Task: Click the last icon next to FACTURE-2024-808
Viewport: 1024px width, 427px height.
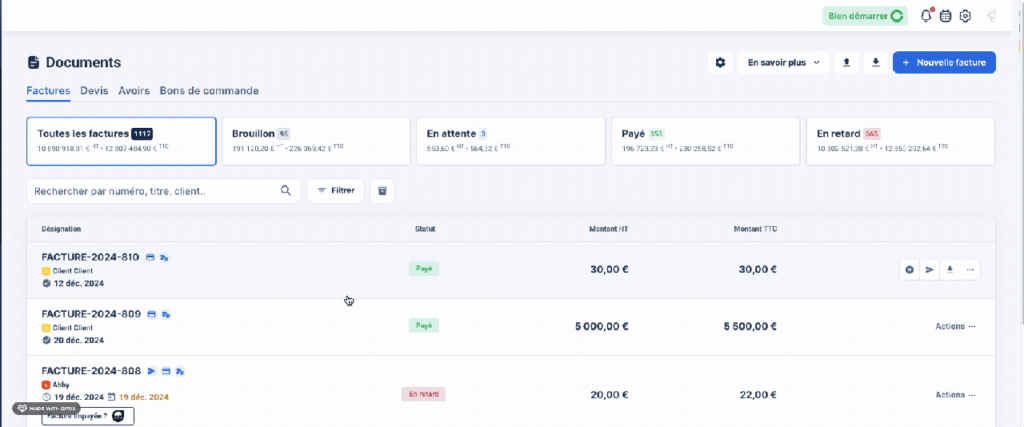Action: (x=180, y=372)
